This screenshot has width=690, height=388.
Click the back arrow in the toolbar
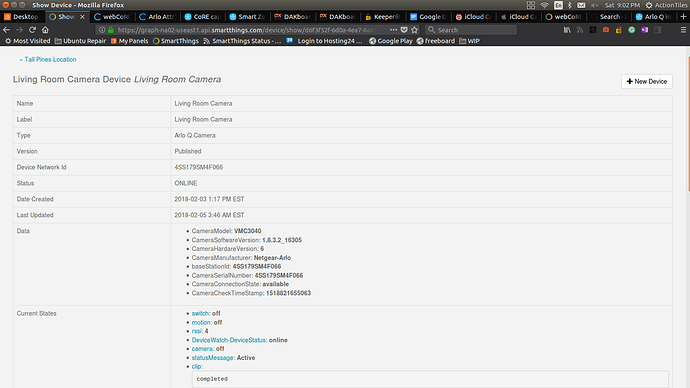[7, 30]
